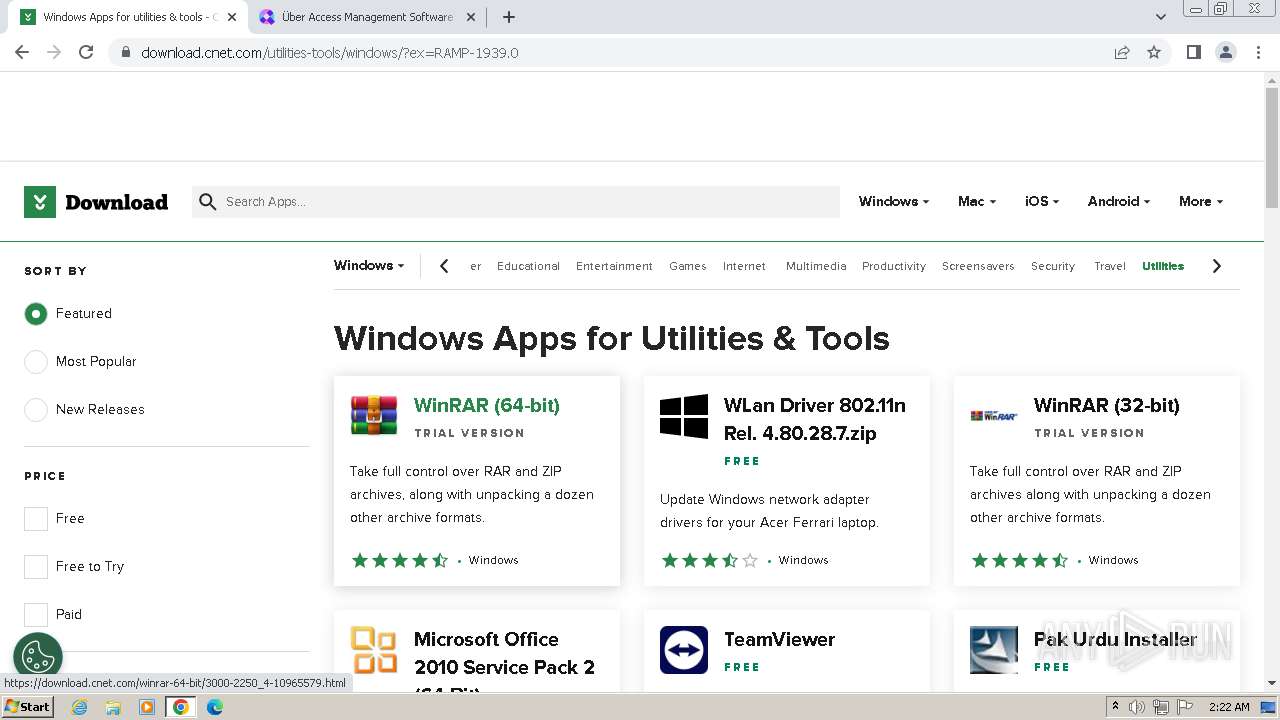The height and width of the screenshot is (720, 1280).
Task: Focus the Search Apps field
Action: 516,202
